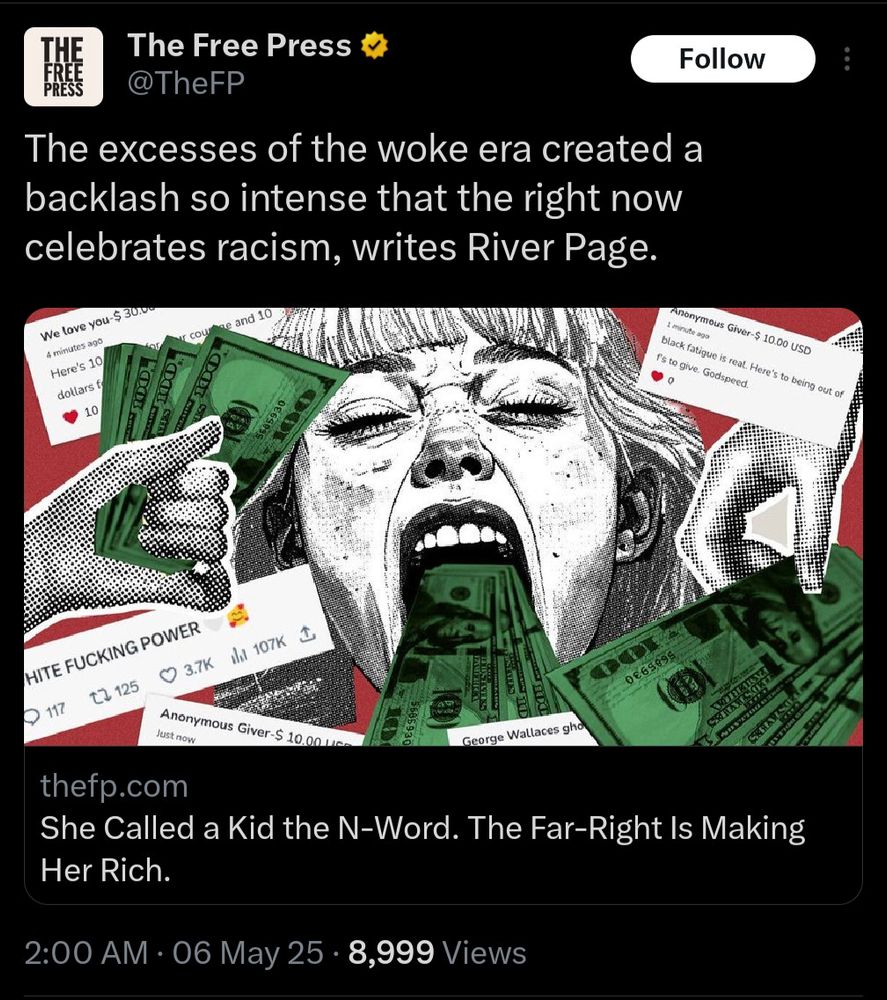Image resolution: width=887 pixels, height=1000 pixels.
Task: Click the 8,999 Views count
Action: coord(437,953)
